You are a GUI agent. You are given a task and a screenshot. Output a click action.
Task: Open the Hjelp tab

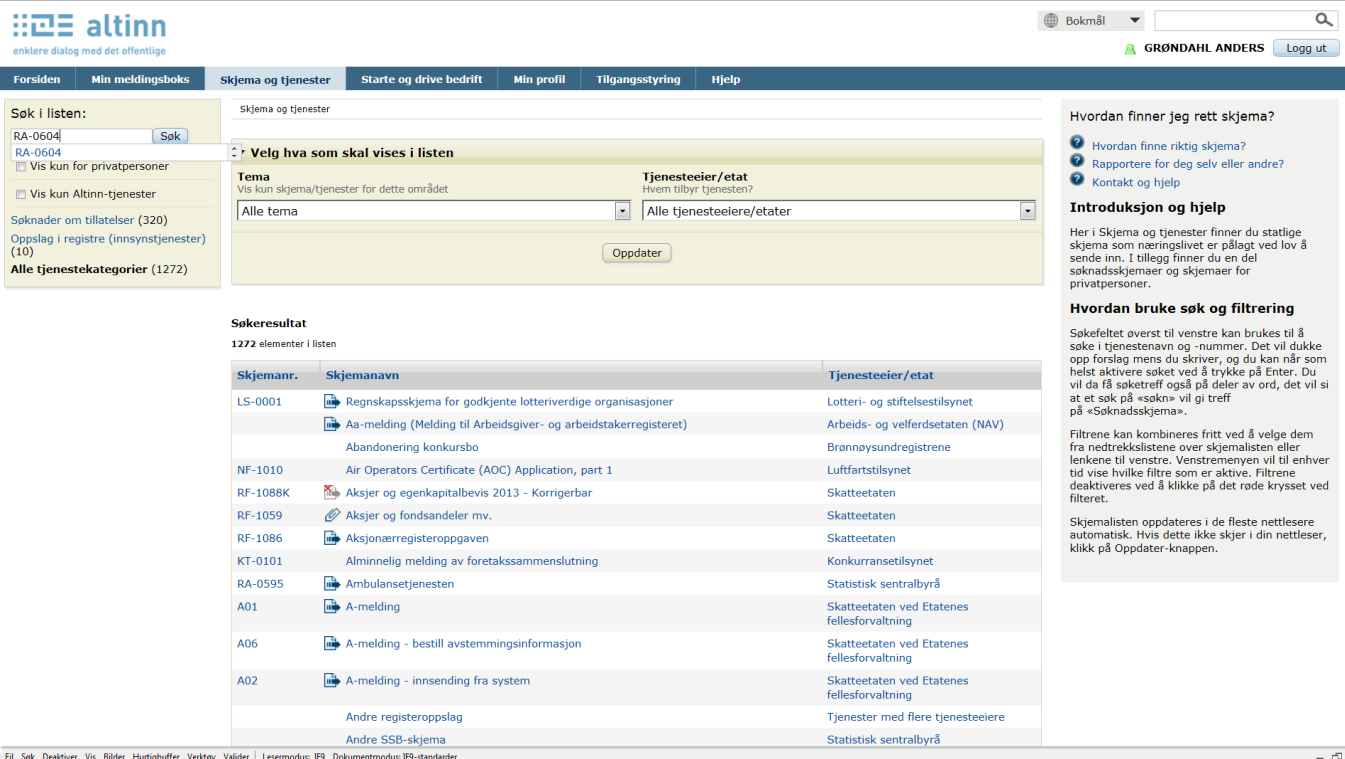pos(726,79)
